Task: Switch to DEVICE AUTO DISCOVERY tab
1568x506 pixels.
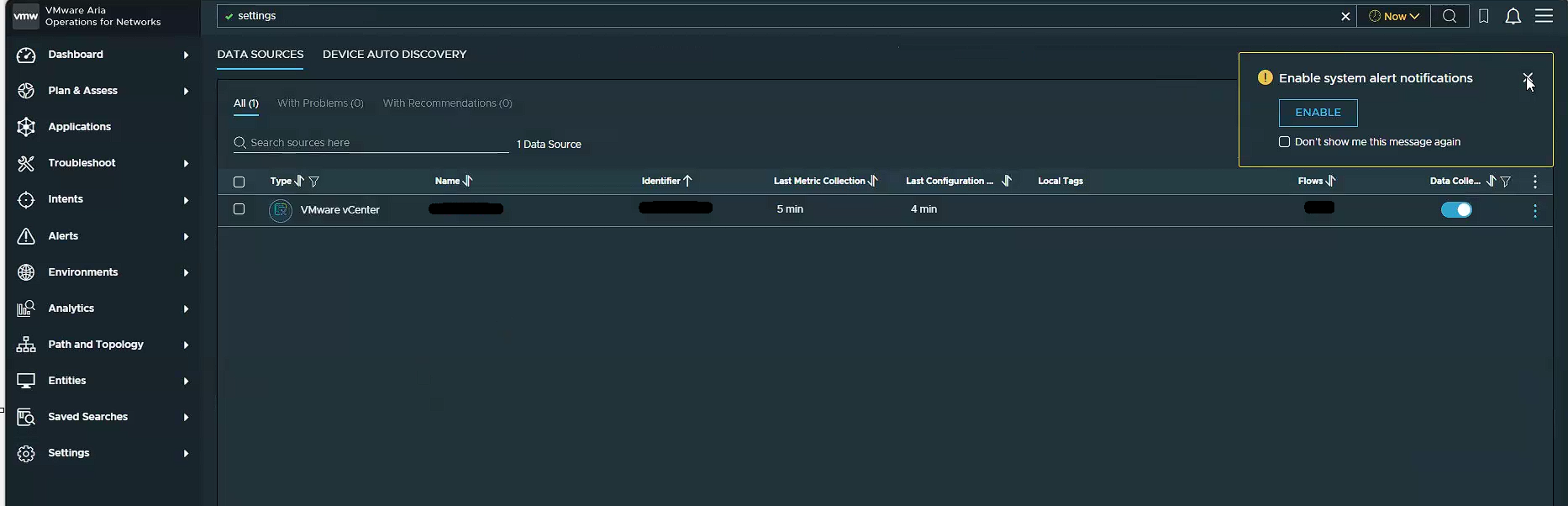Action: point(394,55)
